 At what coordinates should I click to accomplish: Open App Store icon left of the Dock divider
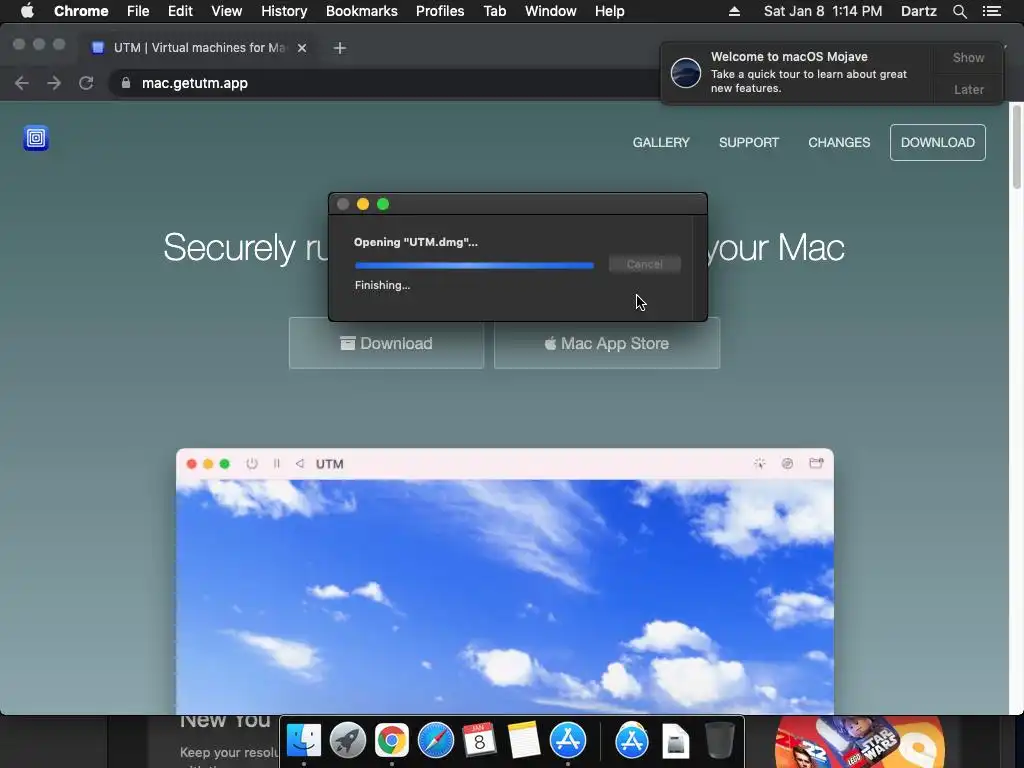[x=568, y=740]
